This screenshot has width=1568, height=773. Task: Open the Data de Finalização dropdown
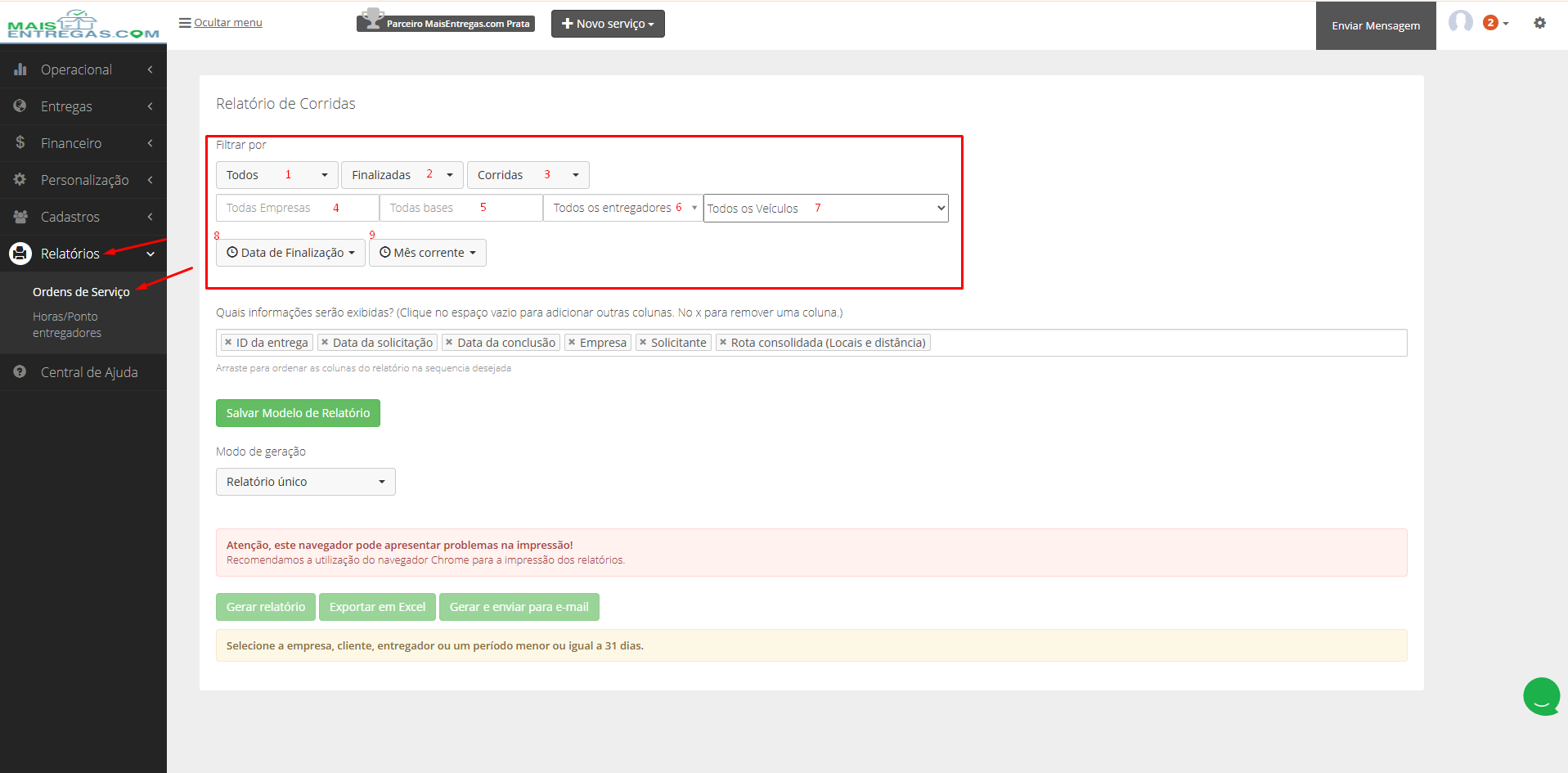tap(290, 253)
